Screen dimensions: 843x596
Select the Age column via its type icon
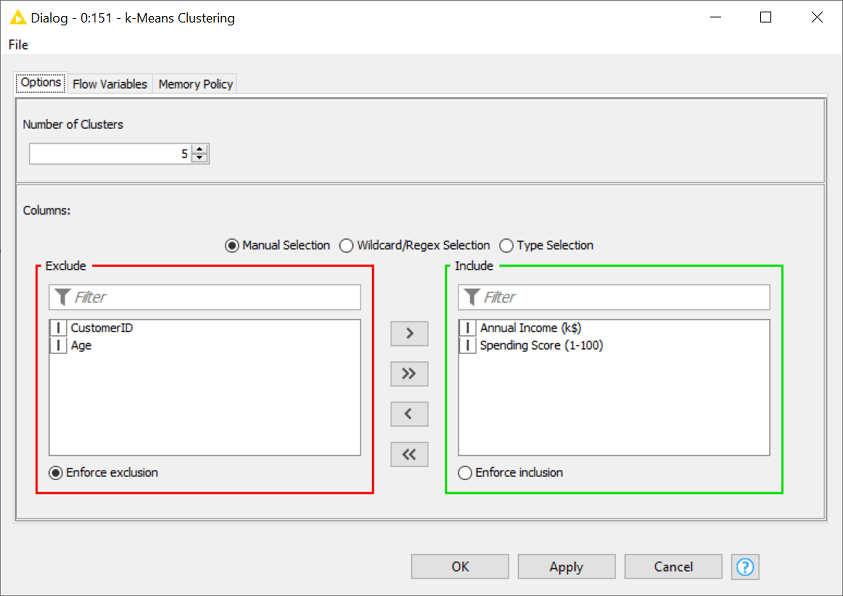point(60,345)
